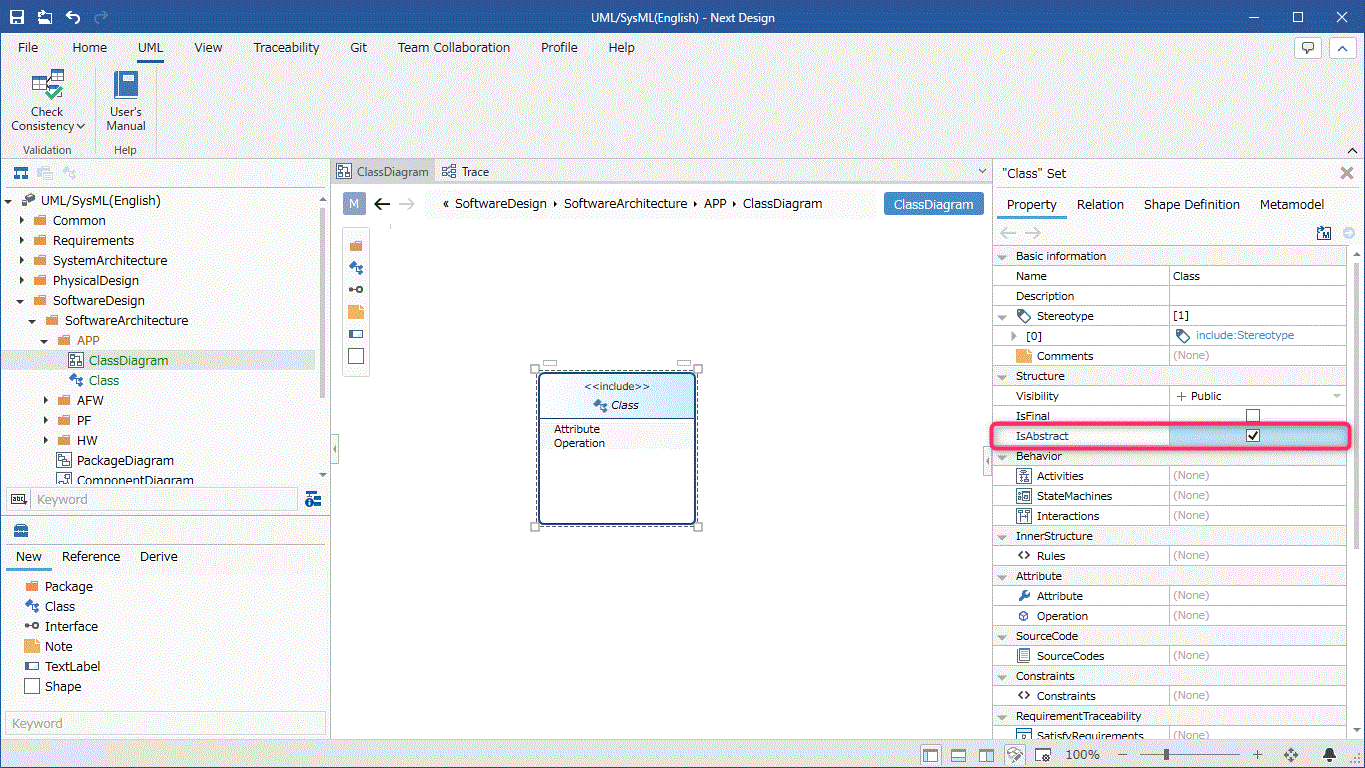This screenshot has height=768, width=1365.
Task: Toggle the navigator pane layout icon
Action: coord(931,755)
